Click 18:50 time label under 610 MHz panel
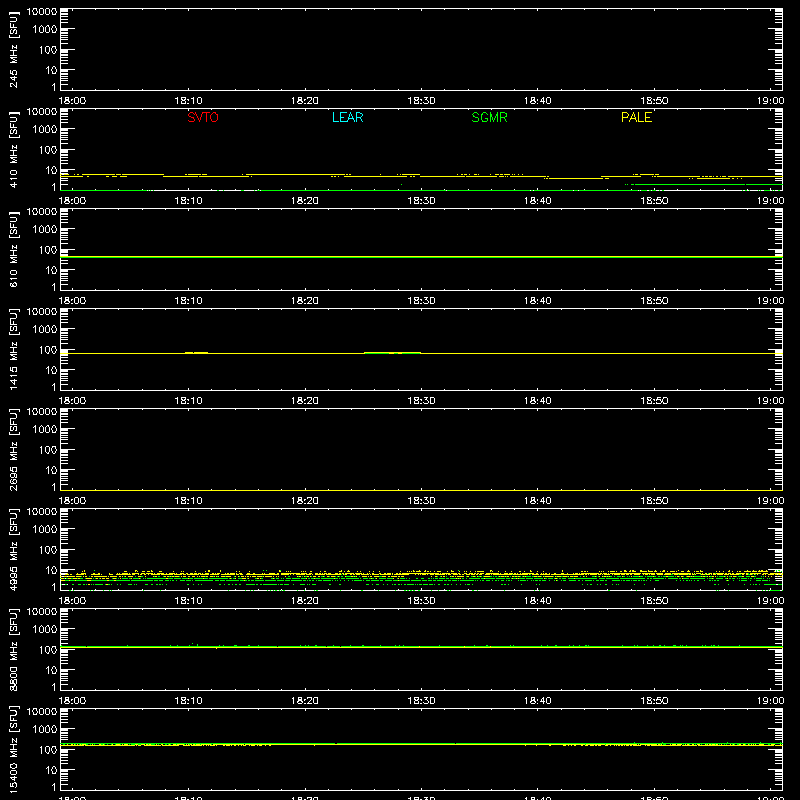 coord(654,301)
